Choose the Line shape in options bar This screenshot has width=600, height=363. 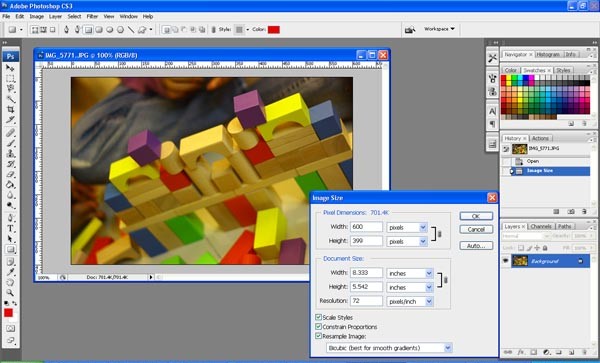point(131,29)
